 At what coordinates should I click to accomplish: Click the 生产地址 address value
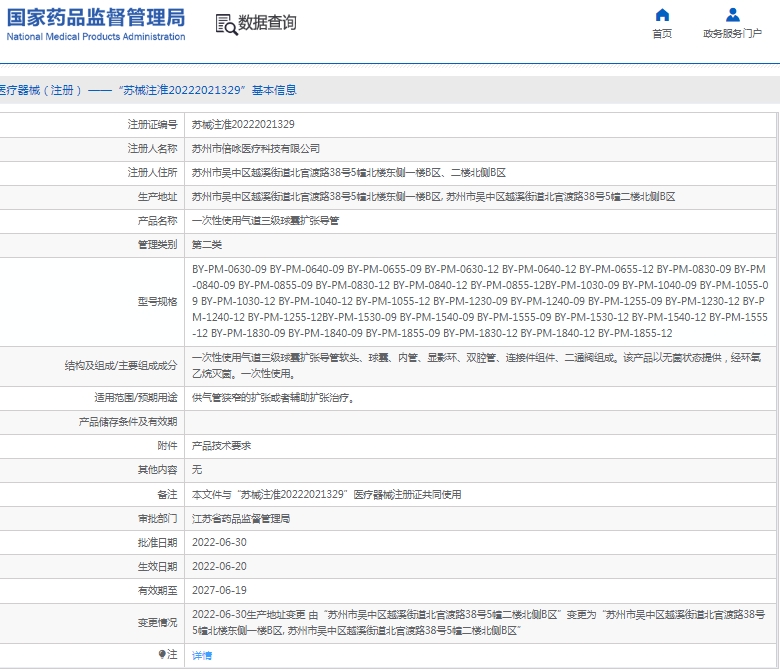click(433, 196)
